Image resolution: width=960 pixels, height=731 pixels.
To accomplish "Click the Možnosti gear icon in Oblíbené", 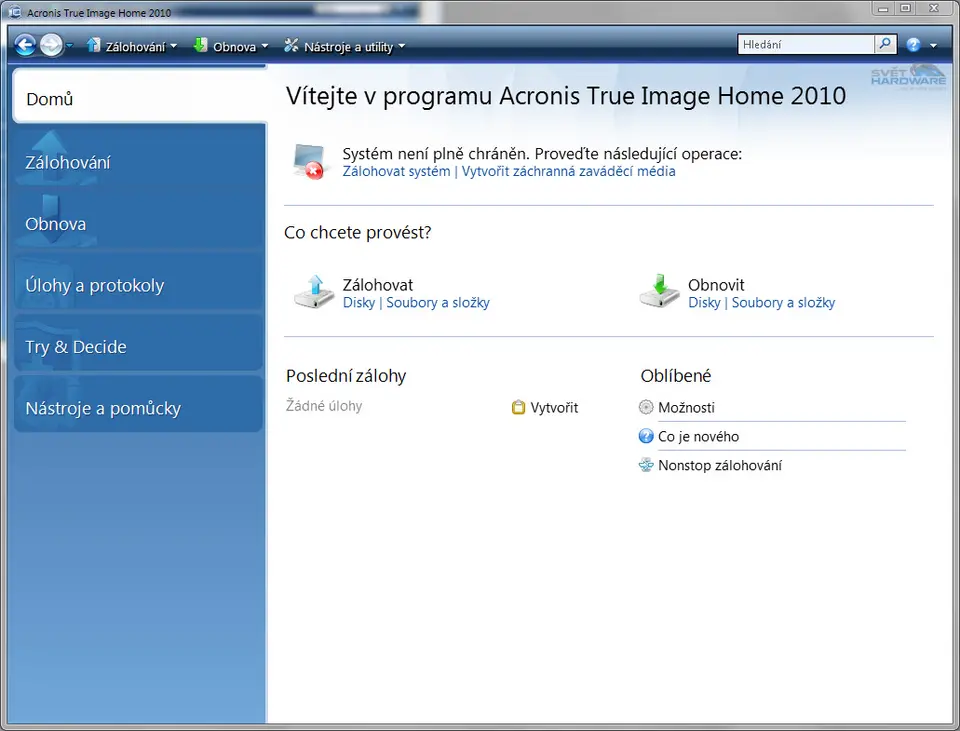I will pos(646,408).
